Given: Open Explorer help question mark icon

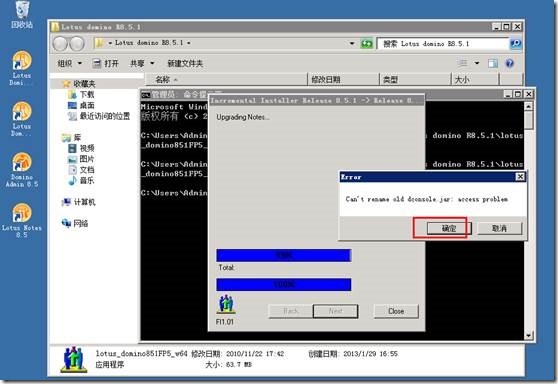Looking at the screenshot, I should pyautogui.click(x=510, y=63).
